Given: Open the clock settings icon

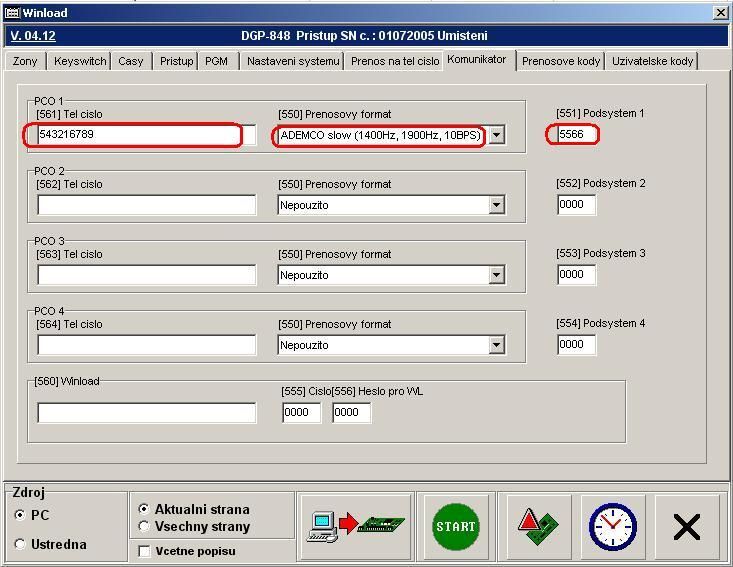Looking at the screenshot, I should 612,525.
